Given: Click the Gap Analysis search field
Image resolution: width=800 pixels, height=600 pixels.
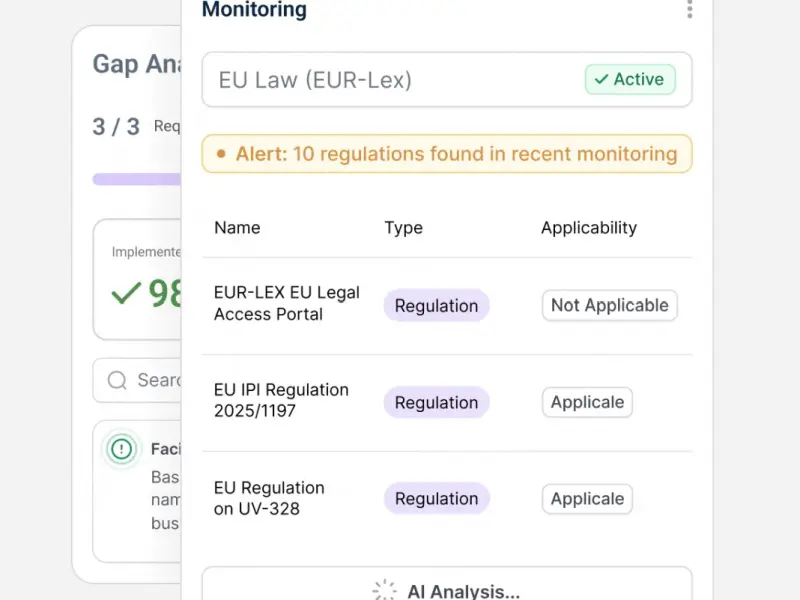Looking at the screenshot, I should 137,380.
